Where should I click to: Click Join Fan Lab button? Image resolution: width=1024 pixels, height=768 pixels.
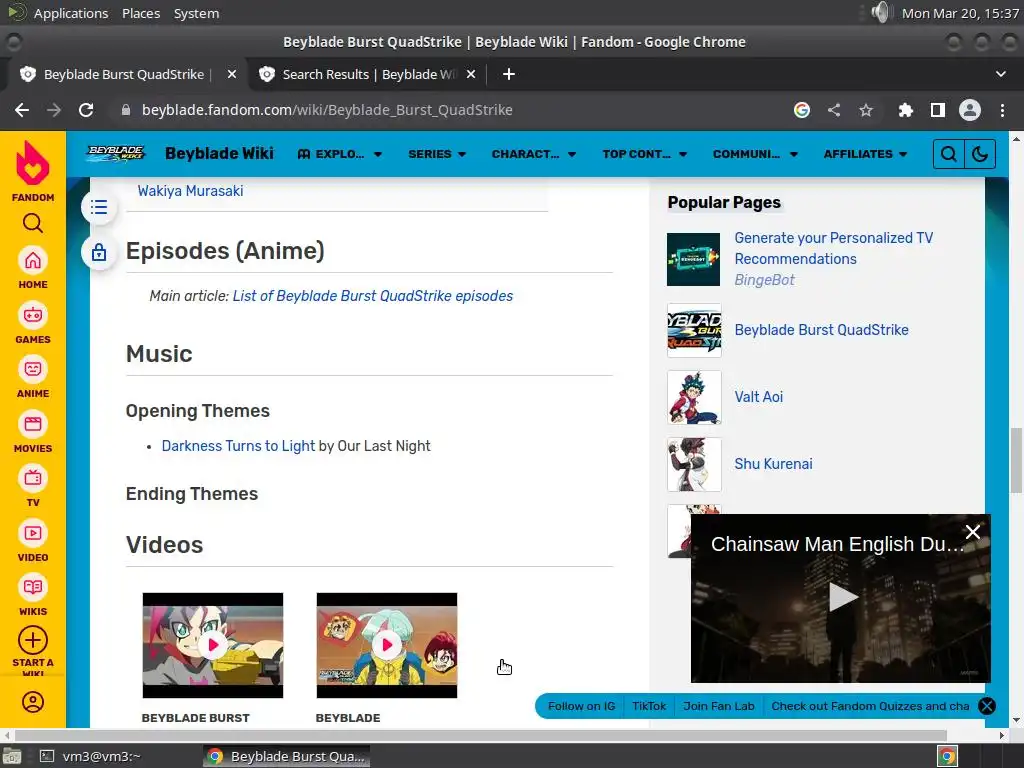[x=718, y=706]
